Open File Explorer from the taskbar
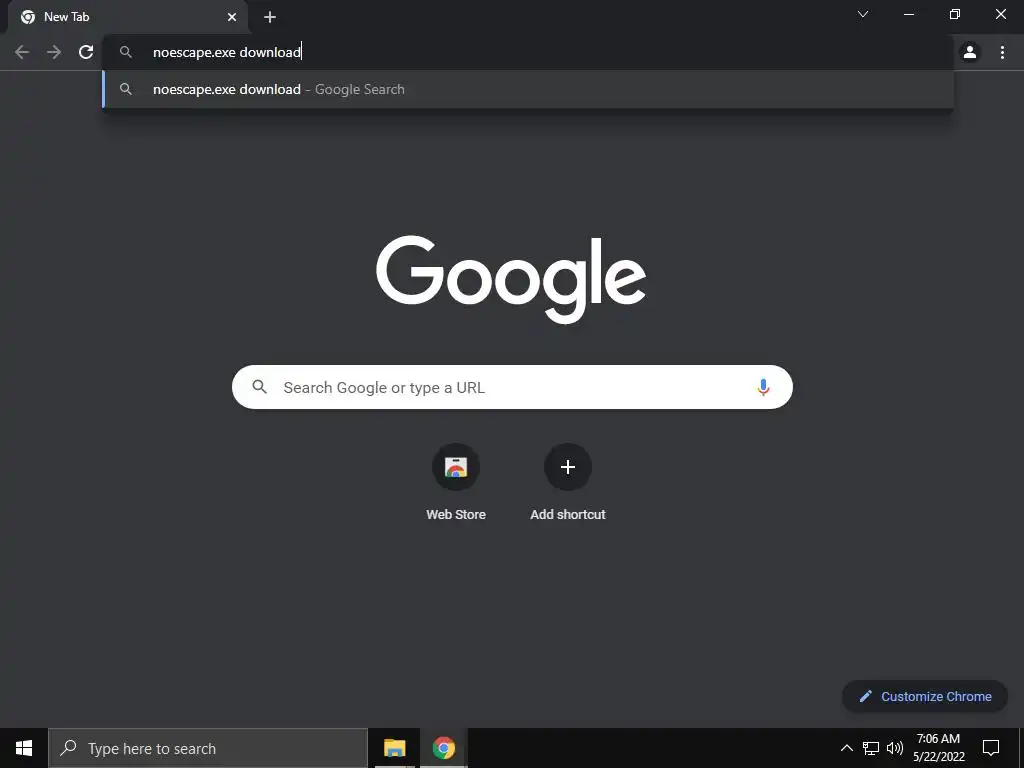Screen dimensions: 1024x768 pyautogui.click(x=394, y=748)
